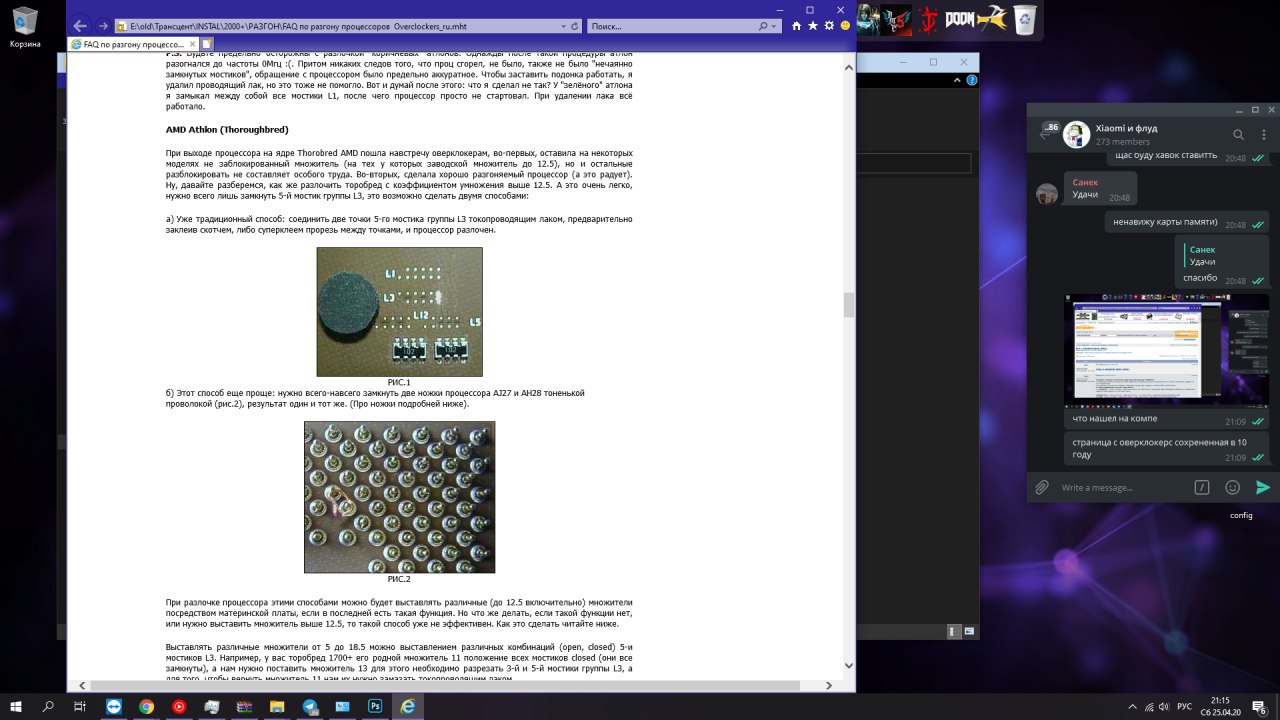1280x720 pixels.
Task: Switch the РУС input language
Action: click(x=1184, y=706)
